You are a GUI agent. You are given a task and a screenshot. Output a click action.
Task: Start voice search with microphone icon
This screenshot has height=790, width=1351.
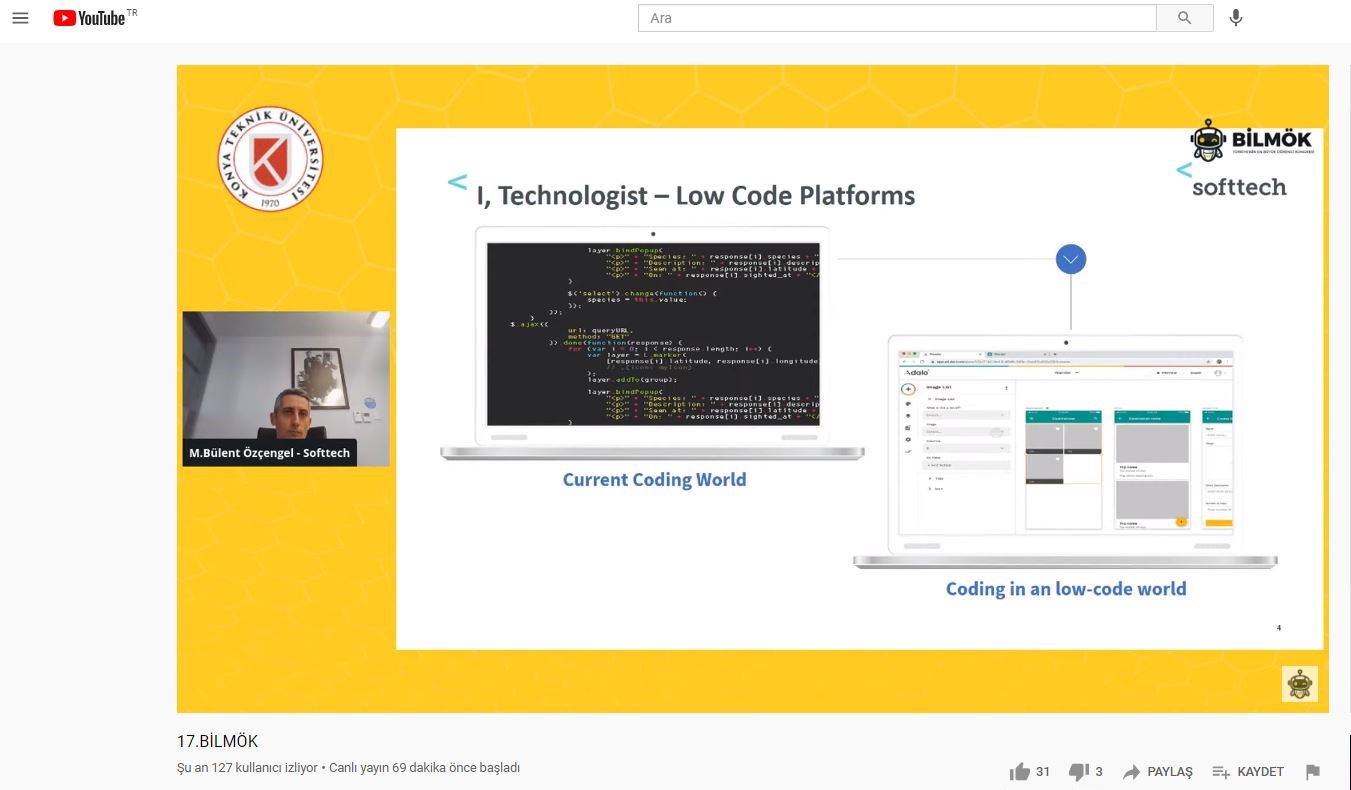click(1236, 18)
